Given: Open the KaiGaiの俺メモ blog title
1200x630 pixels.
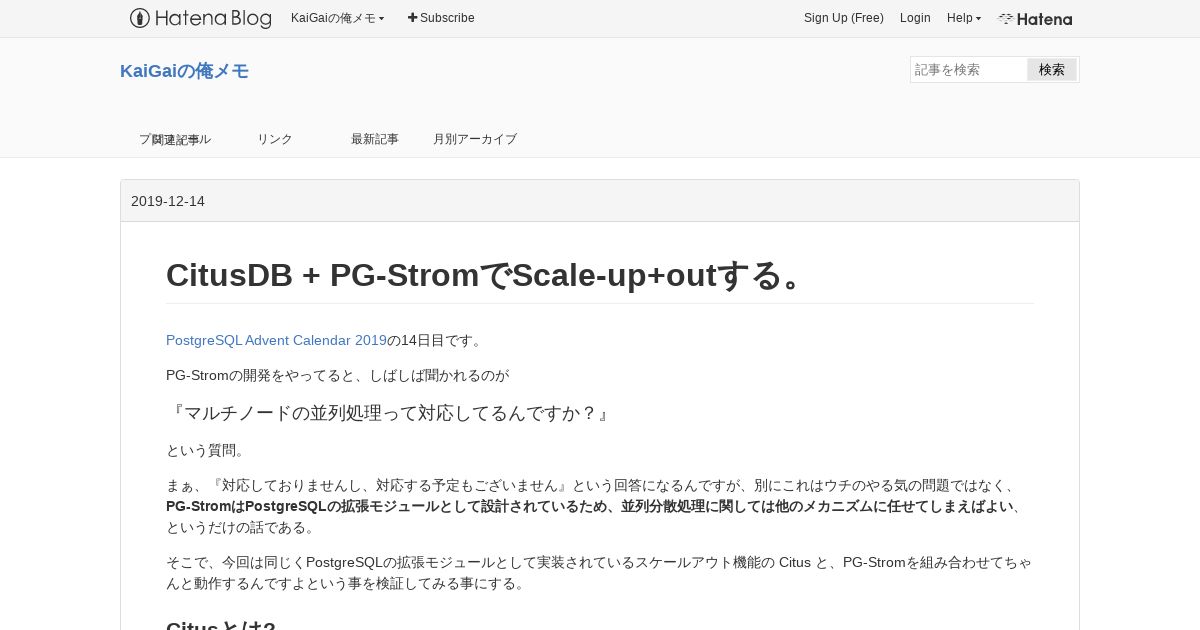Looking at the screenshot, I should 184,71.
